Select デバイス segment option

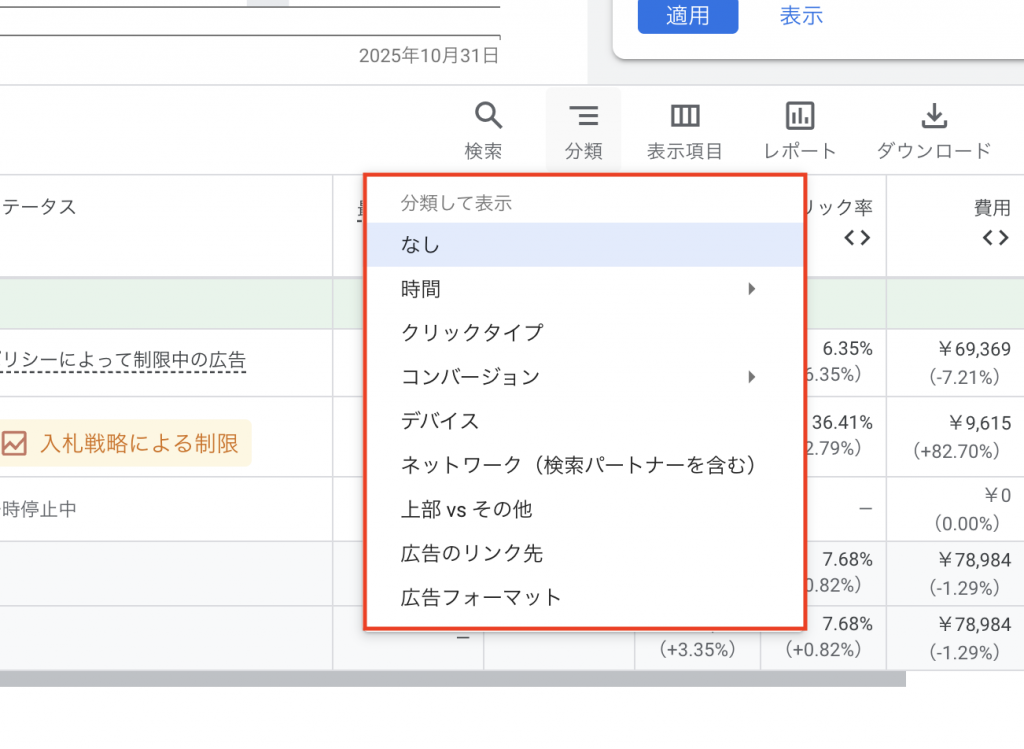point(440,421)
